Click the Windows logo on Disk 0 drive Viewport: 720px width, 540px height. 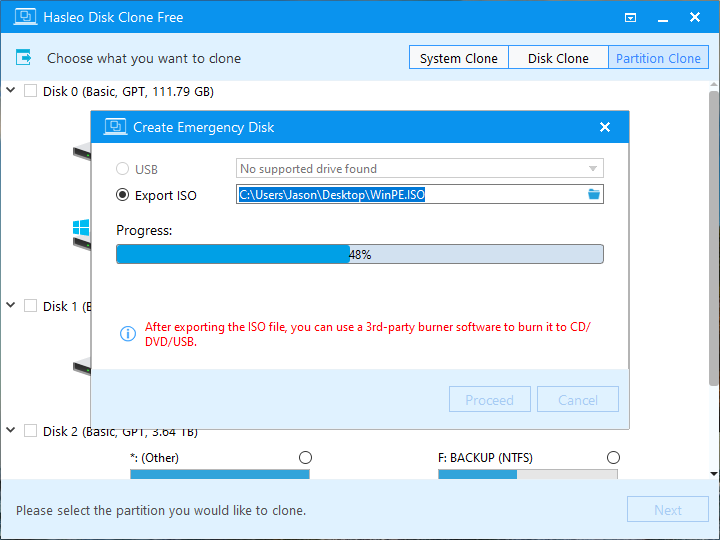(81, 228)
